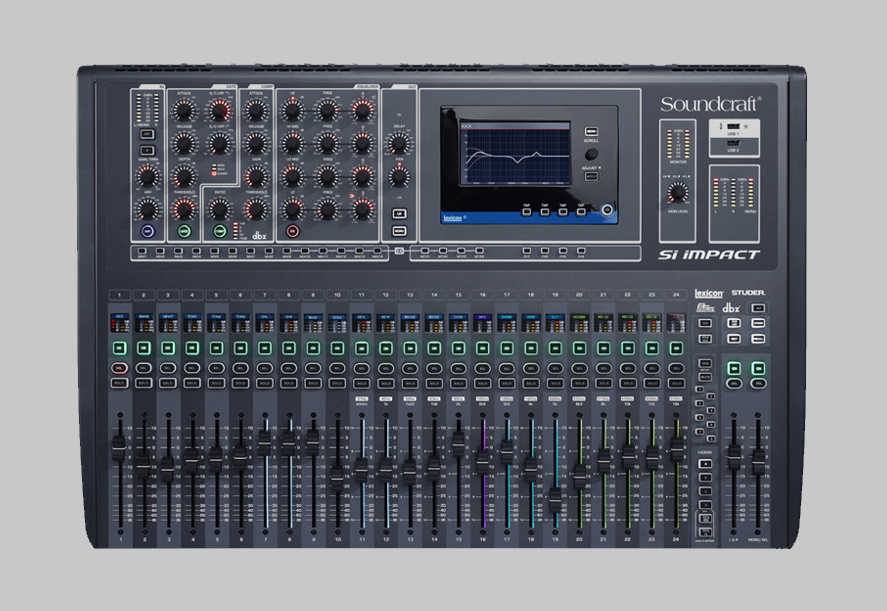887x611 pixels.
Task: Tap the KICK EQ graph on the touchscreen
Action: (x=515, y=156)
